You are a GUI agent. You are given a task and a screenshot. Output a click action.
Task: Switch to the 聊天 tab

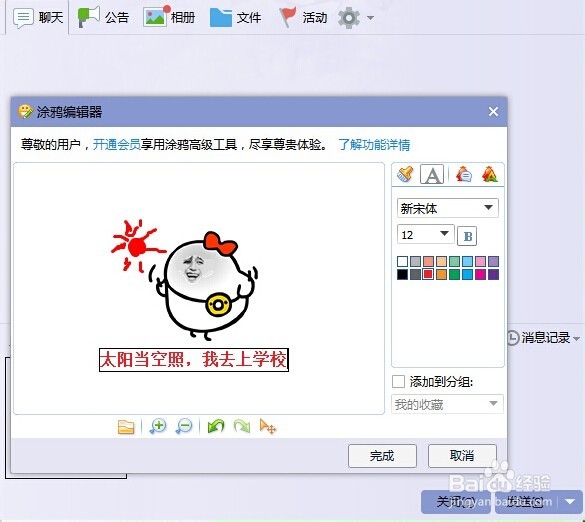coord(38,17)
